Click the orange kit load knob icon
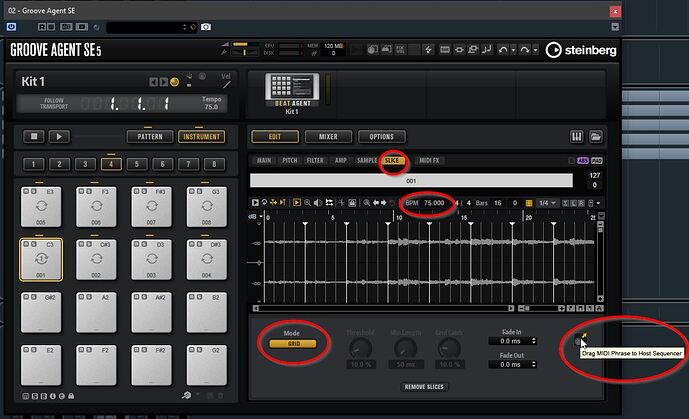Image resolution: width=689 pixels, height=419 pixels. 174,82
